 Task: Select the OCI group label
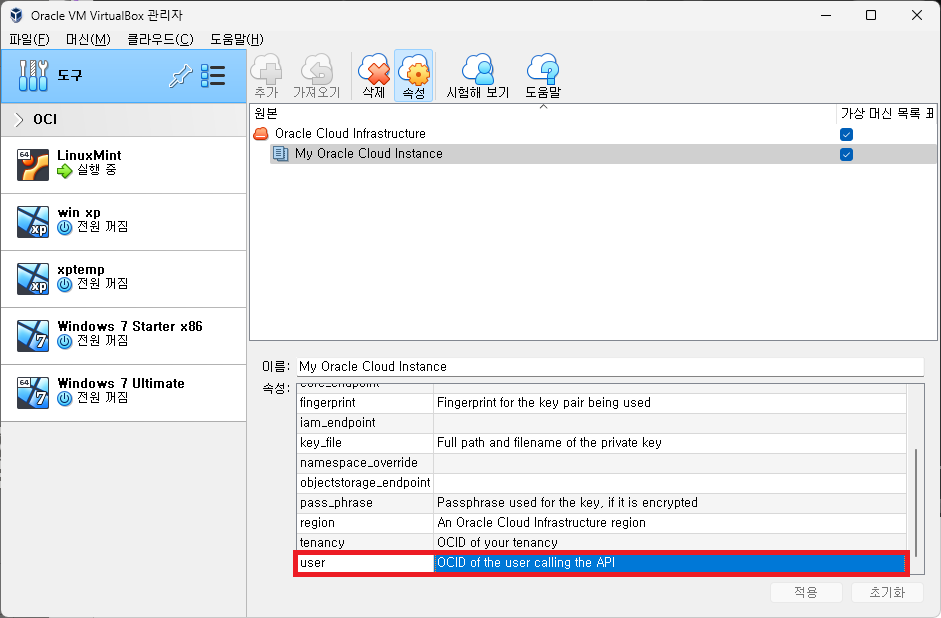pyautogui.click(x=45, y=119)
